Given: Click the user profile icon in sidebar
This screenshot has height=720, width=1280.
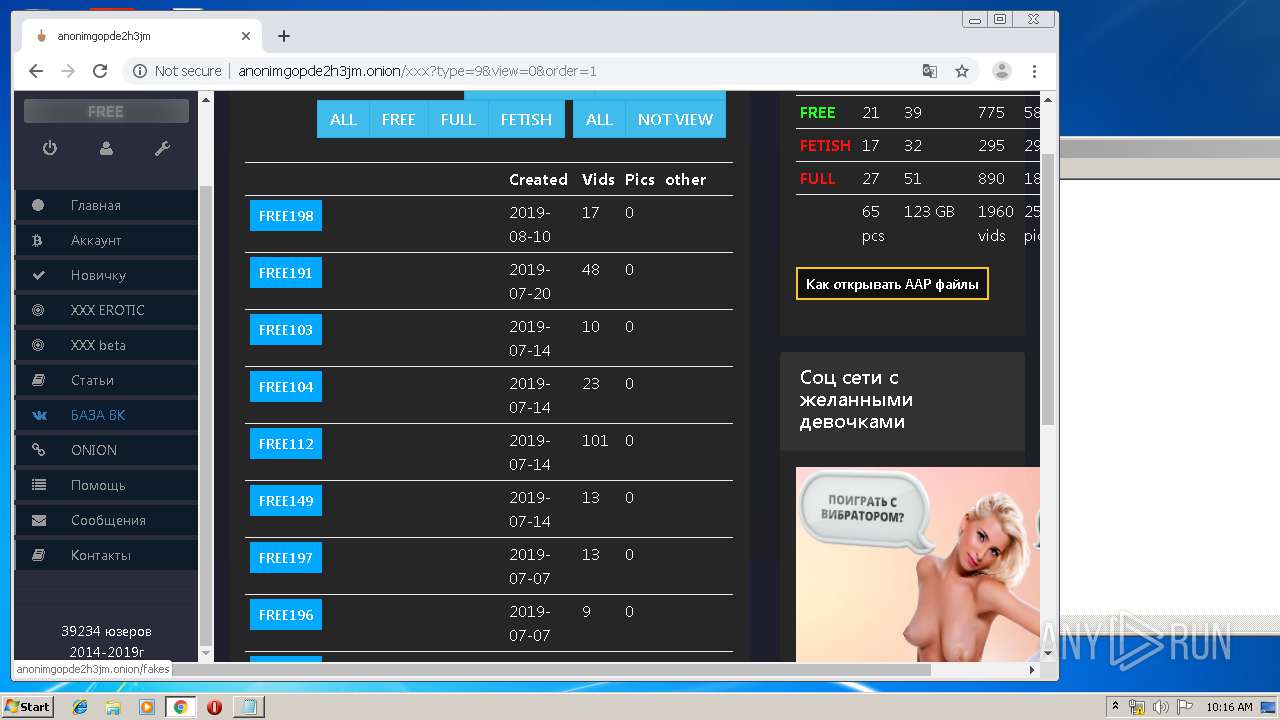Looking at the screenshot, I should pyautogui.click(x=106, y=148).
